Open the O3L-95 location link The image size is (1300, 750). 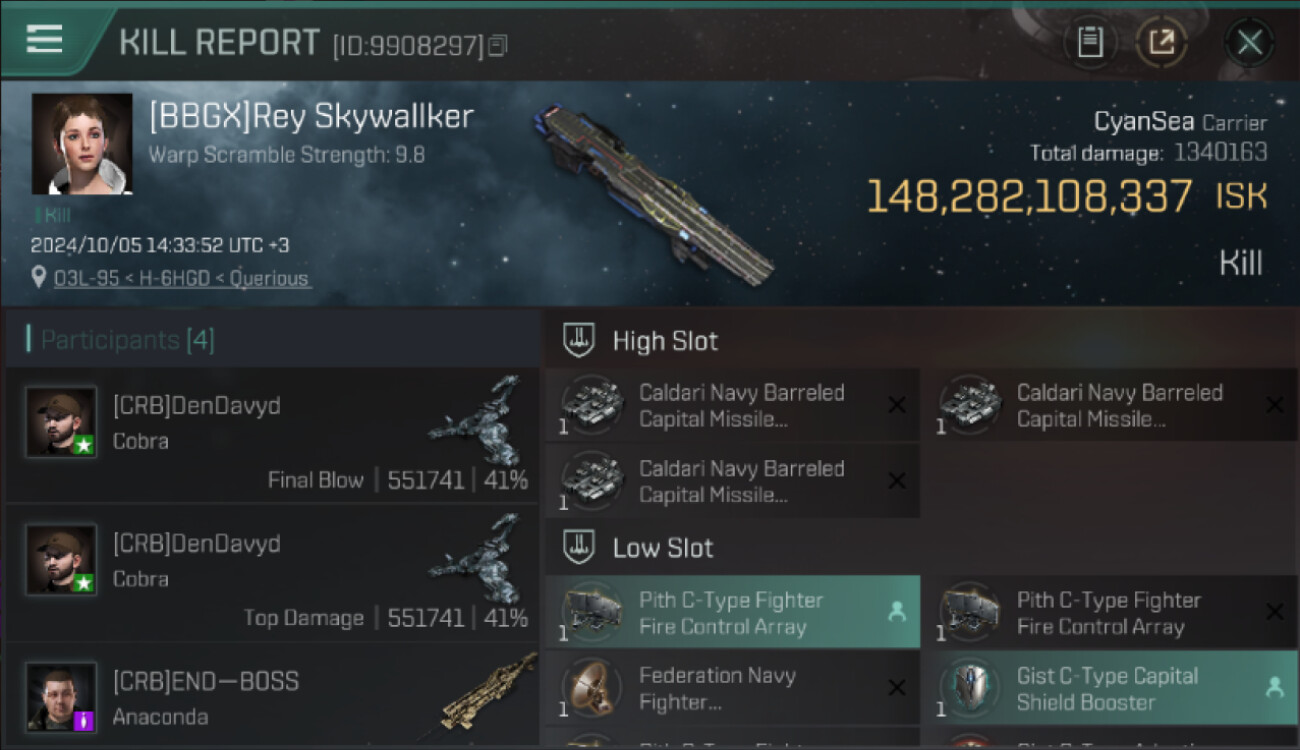tap(181, 278)
